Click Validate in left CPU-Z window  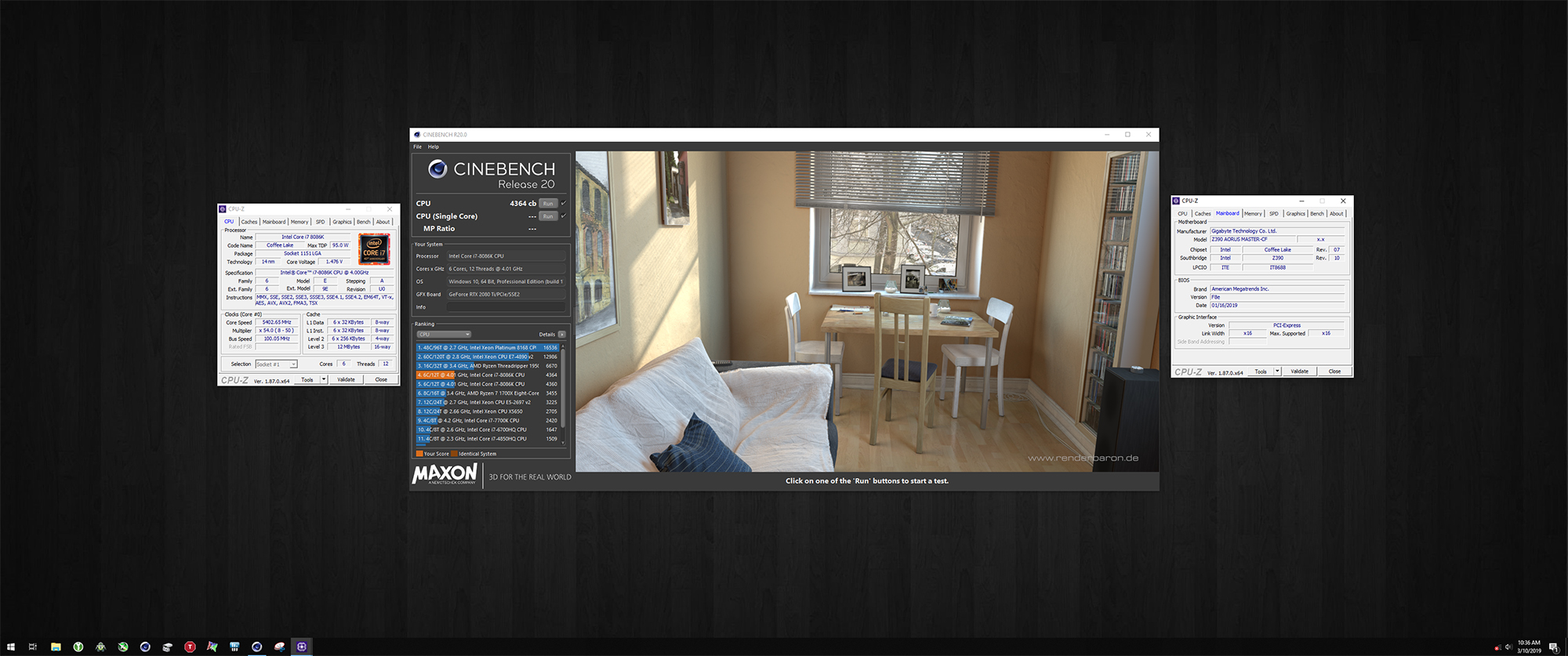[347, 379]
